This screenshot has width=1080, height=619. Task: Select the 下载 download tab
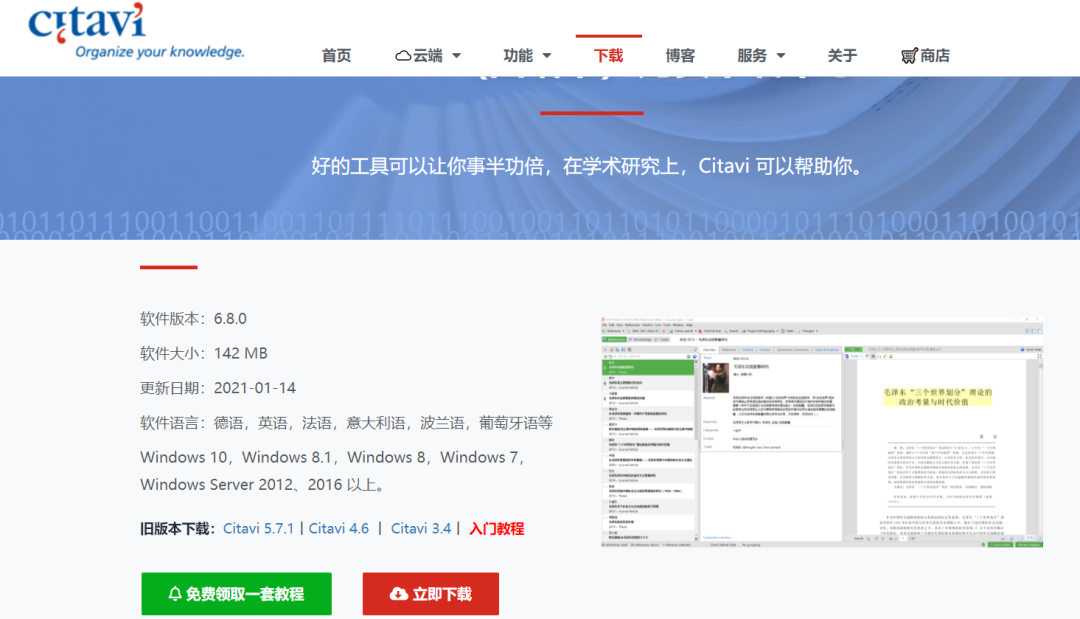click(x=608, y=56)
